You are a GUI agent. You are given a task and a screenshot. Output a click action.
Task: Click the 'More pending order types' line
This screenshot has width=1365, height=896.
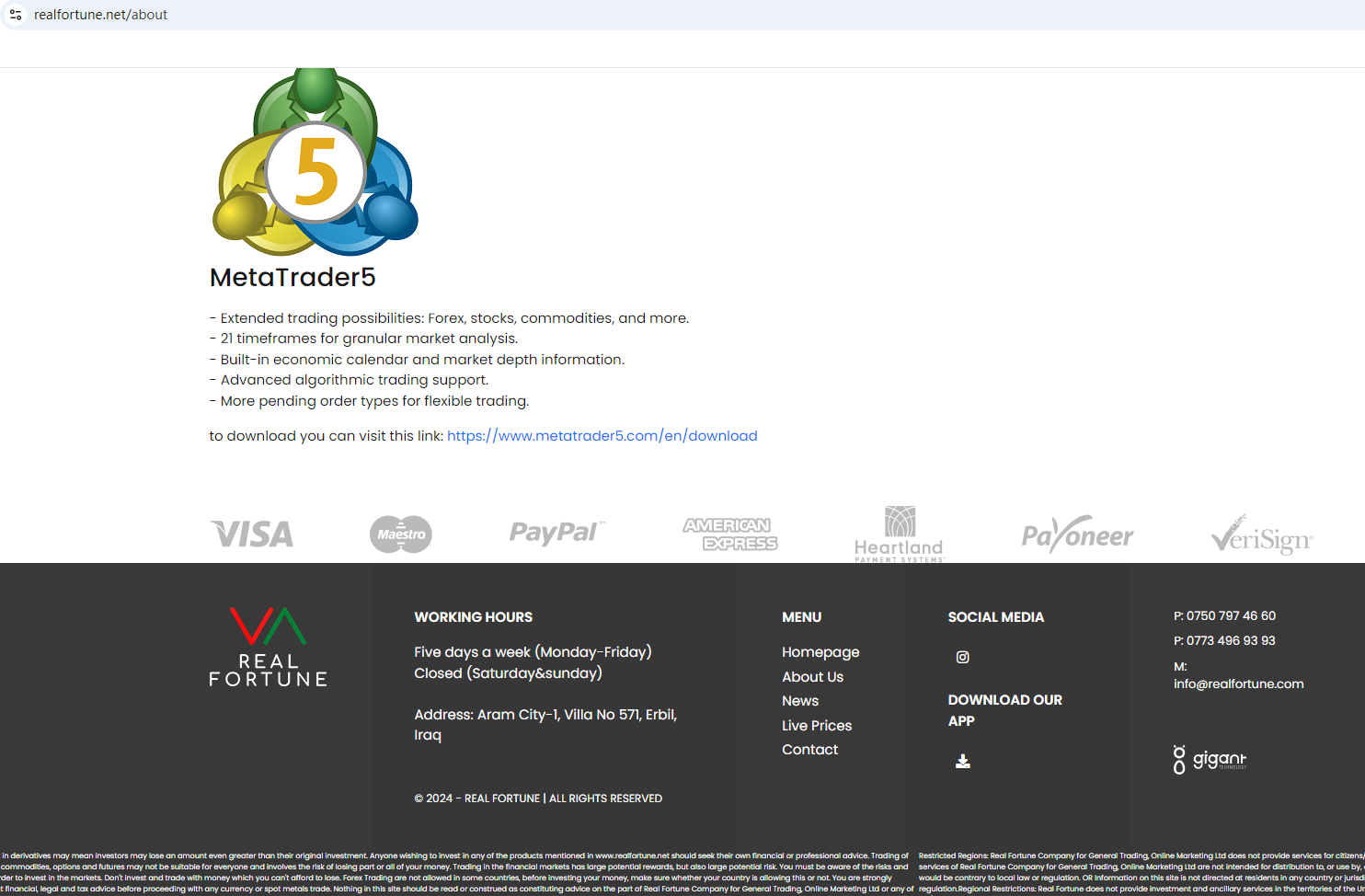pos(370,401)
